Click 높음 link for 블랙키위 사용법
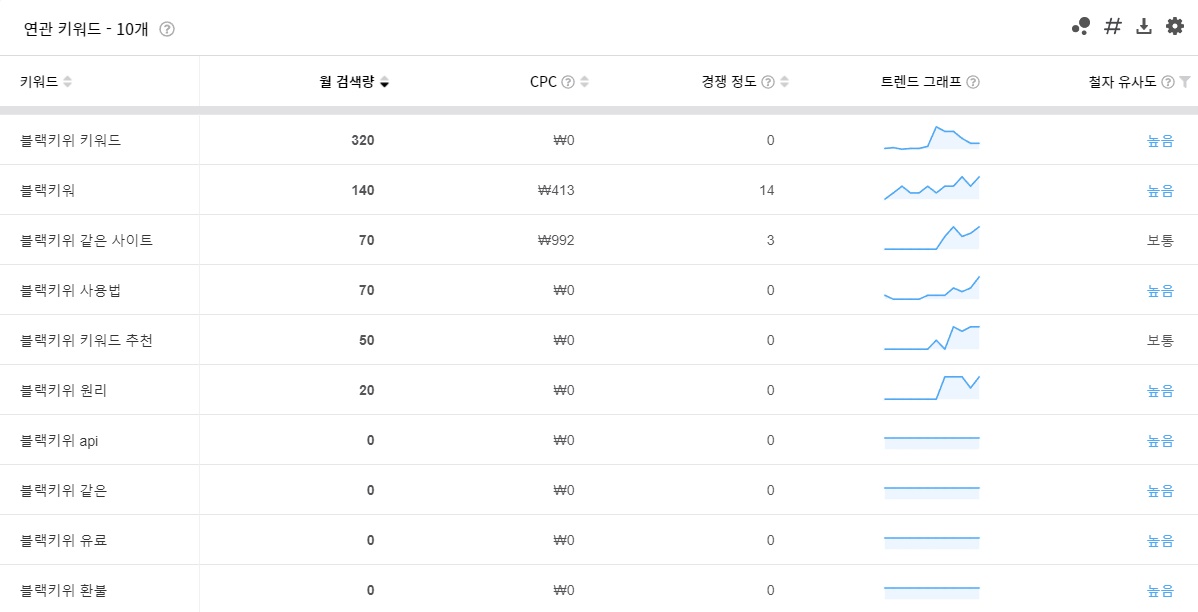1198x612 pixels. 1160,290
